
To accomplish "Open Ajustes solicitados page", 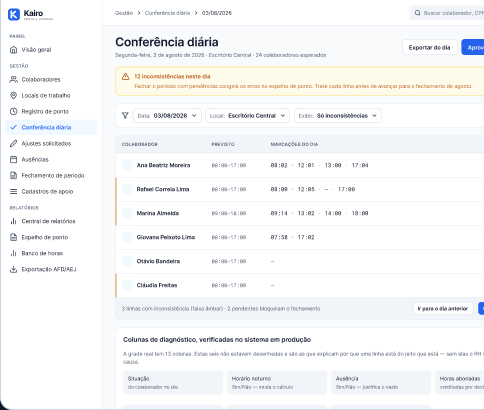I will point(51,143).
